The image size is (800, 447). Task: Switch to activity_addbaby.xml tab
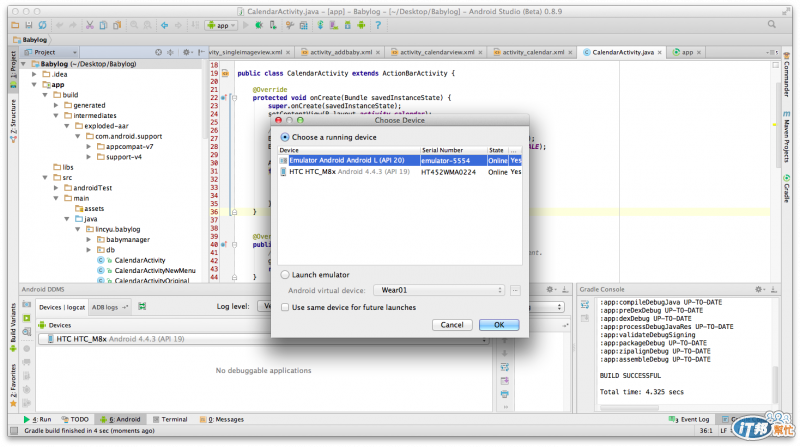341,52
